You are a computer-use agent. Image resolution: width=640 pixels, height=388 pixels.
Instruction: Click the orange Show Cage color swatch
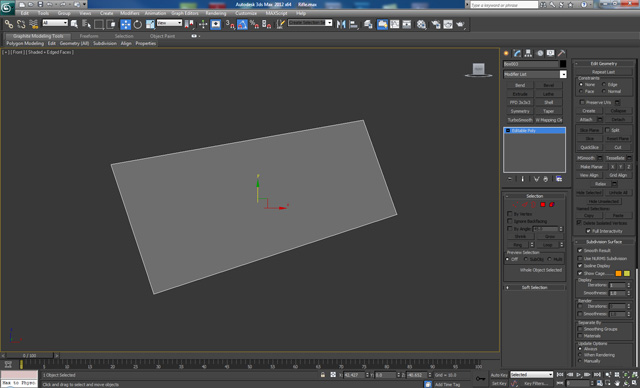point(618,273)
